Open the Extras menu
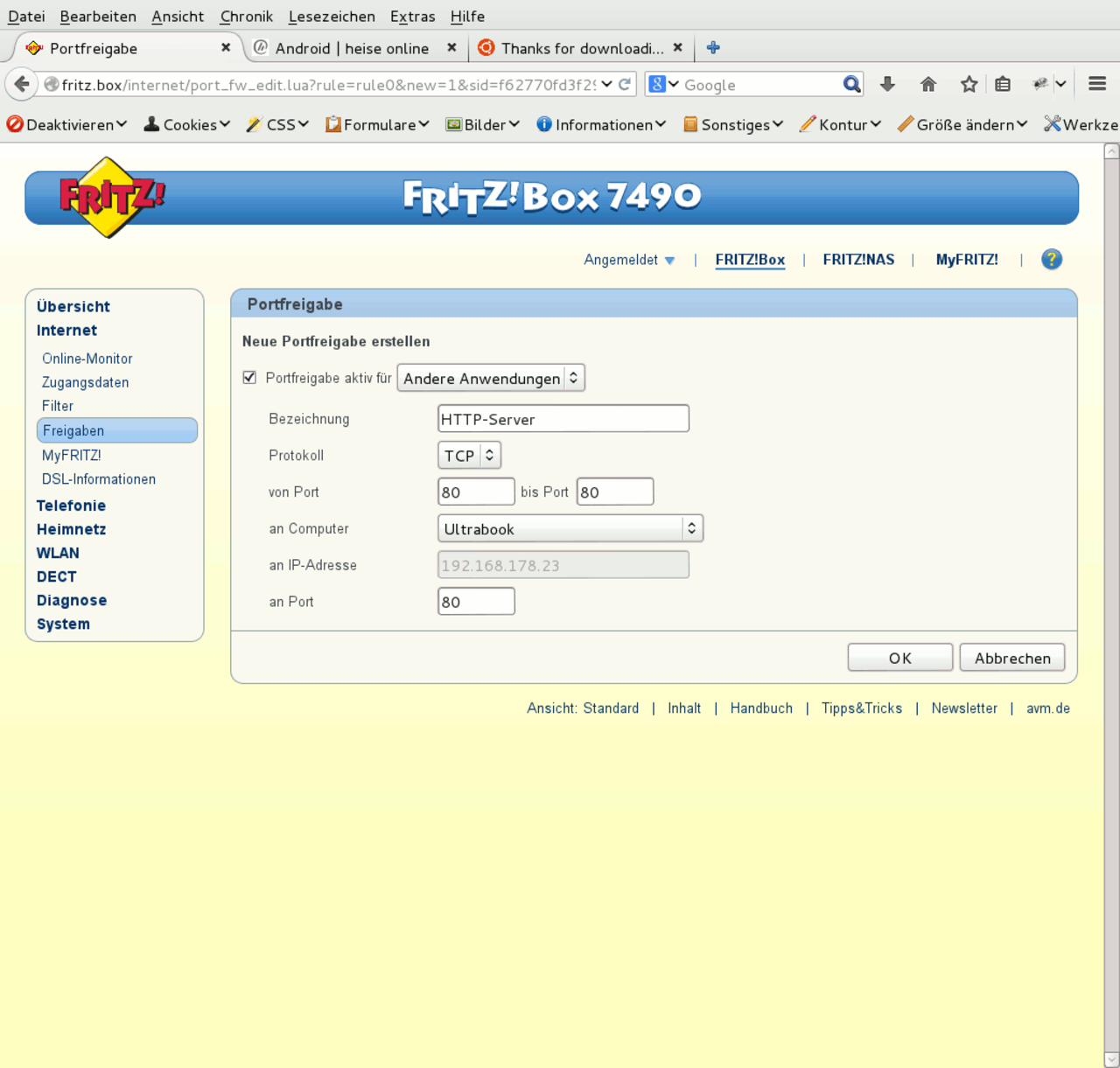The image size is (1120, 1068). pyautogui.click(x=413, y=16)
